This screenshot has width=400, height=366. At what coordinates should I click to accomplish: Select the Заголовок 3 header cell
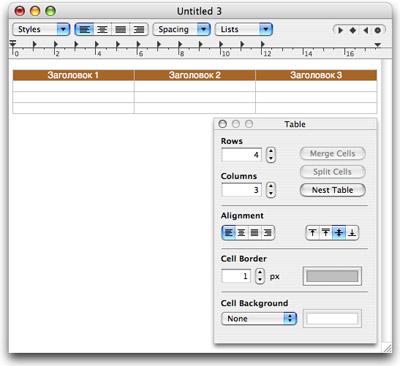click(x=316, y=75)
